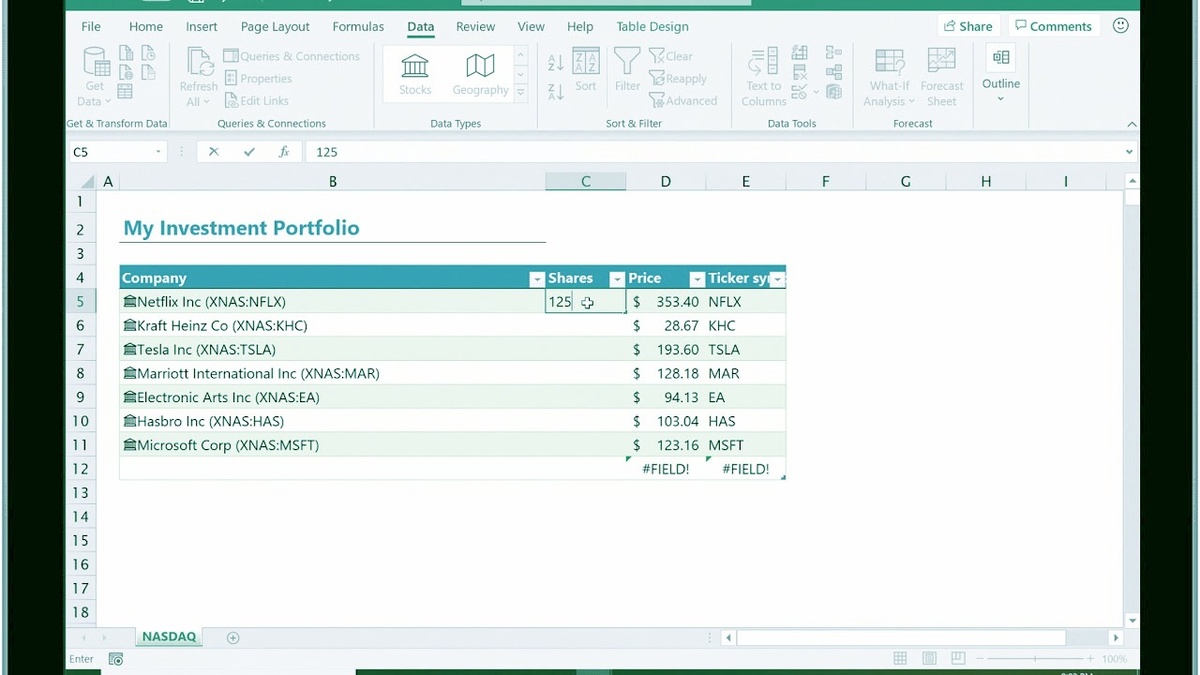
Task: Collapse the ribbon
Action: [x=1131, y=124]
